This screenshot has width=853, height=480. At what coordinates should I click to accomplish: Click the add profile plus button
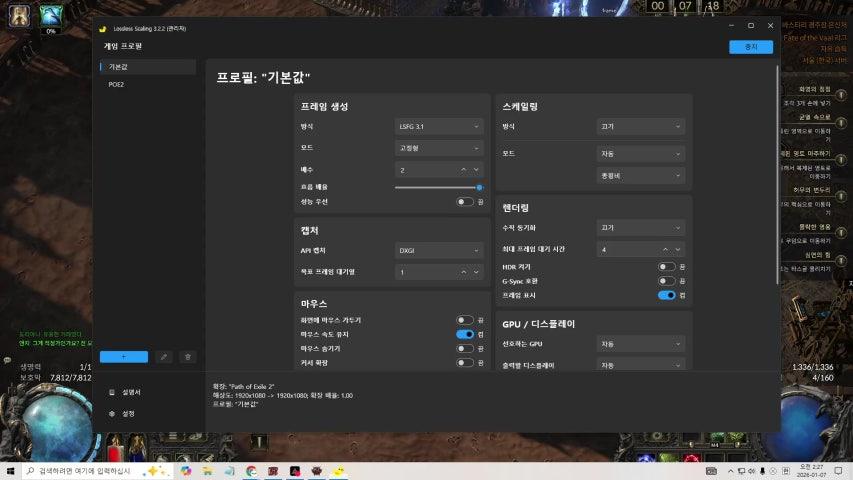pyautogui.click(x=124, y=356)
